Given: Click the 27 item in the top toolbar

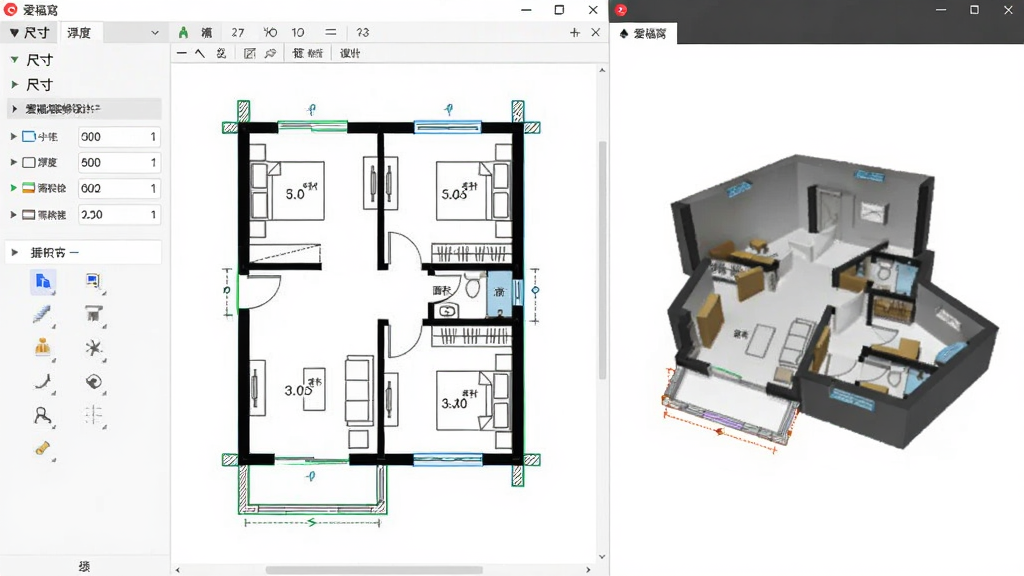Looking at the screenshot, I should pyautogui.click(x=238, y=32).
